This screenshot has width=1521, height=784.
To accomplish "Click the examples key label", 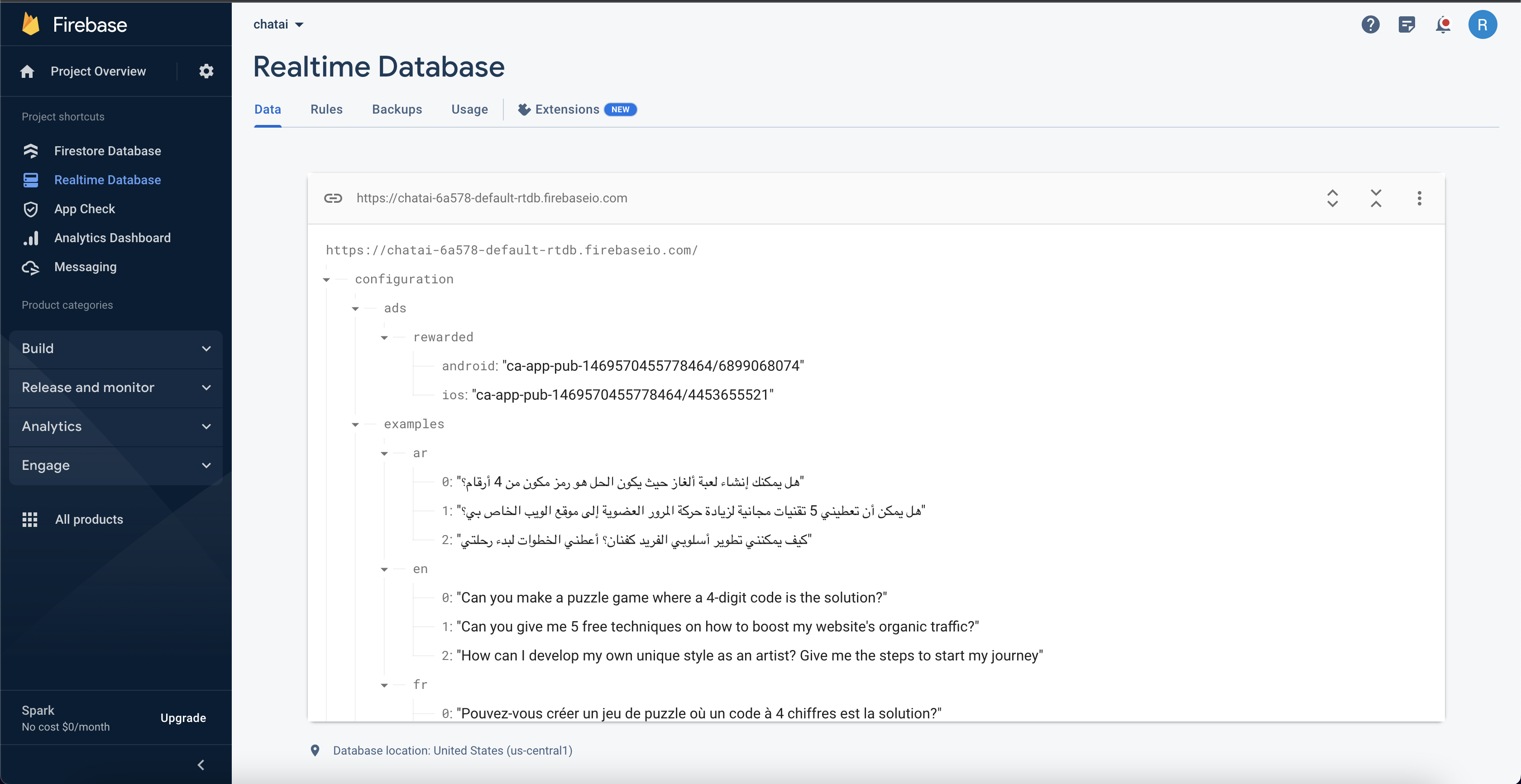I will (x=414, y=425).
